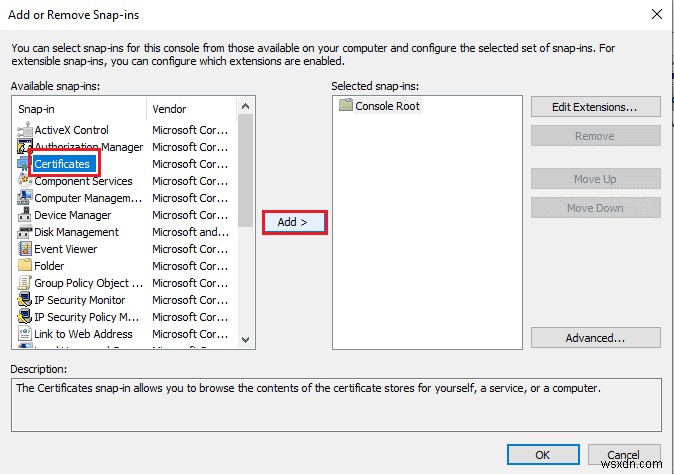Screen dimensions: 674x474
Task: Select the Event Viewer snap-in
Action: pyautogui.click(x=66, y=249)
